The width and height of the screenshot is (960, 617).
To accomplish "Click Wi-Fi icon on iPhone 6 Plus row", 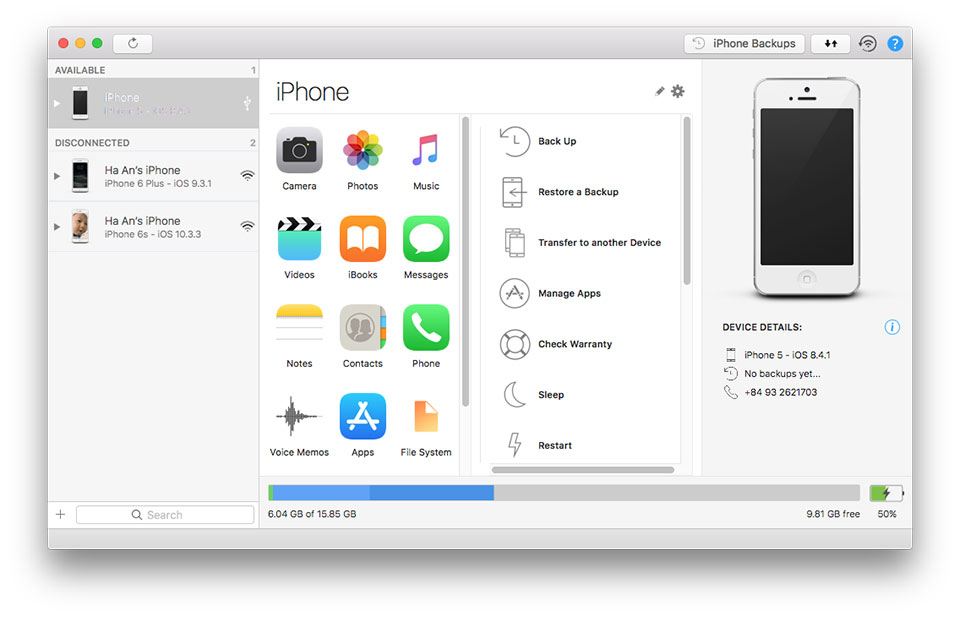I will (x=247, y=176).
